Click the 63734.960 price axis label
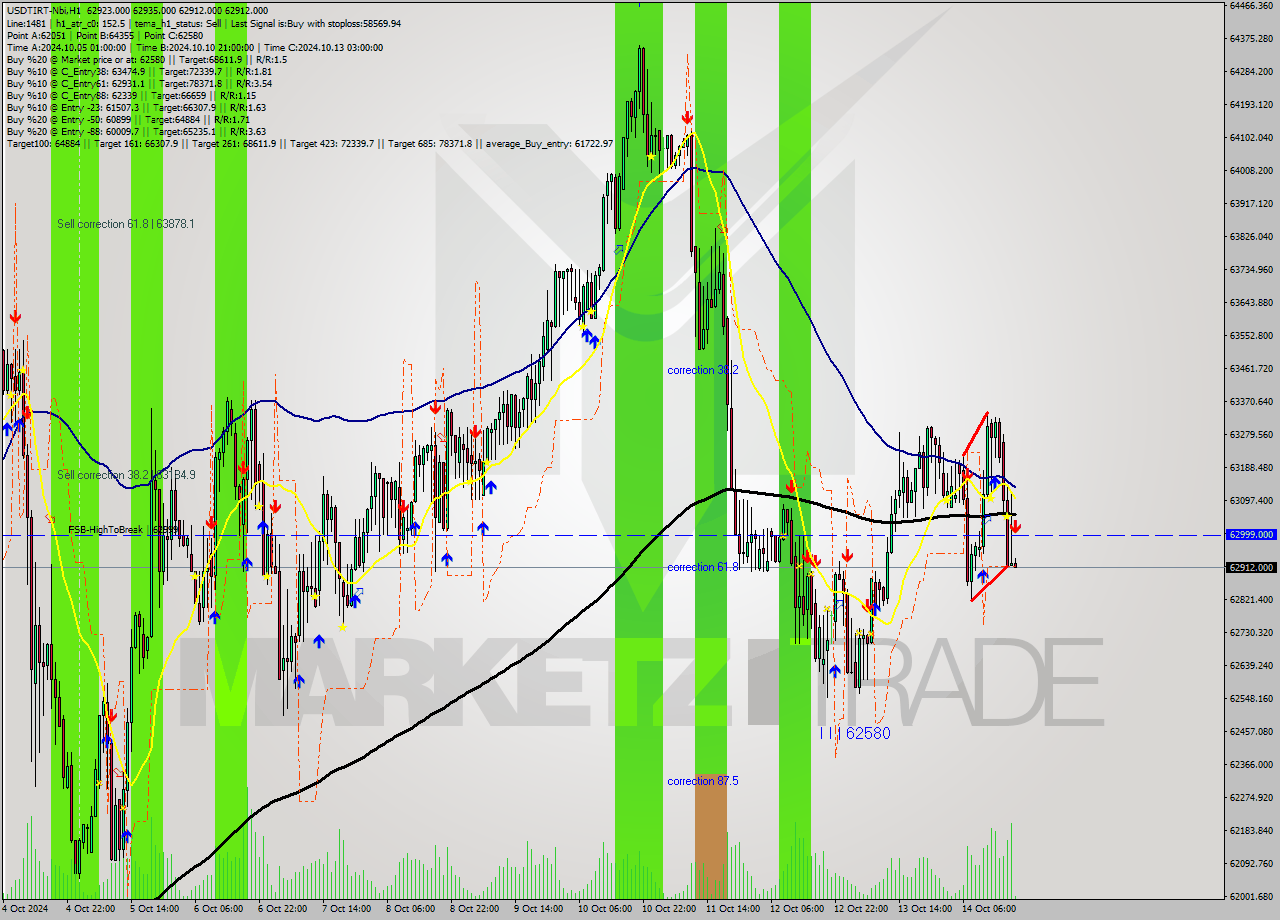The height and width of the screenshot is (920, 1280). coord(1250,269)
